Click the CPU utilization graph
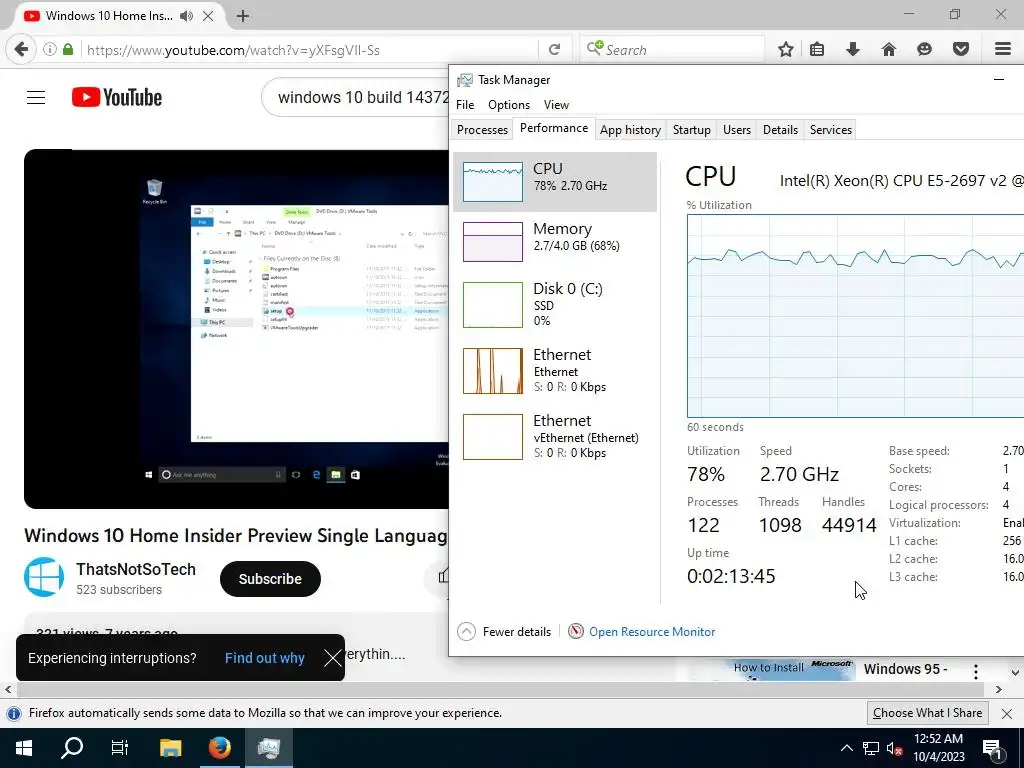 [x=856, y=316]
